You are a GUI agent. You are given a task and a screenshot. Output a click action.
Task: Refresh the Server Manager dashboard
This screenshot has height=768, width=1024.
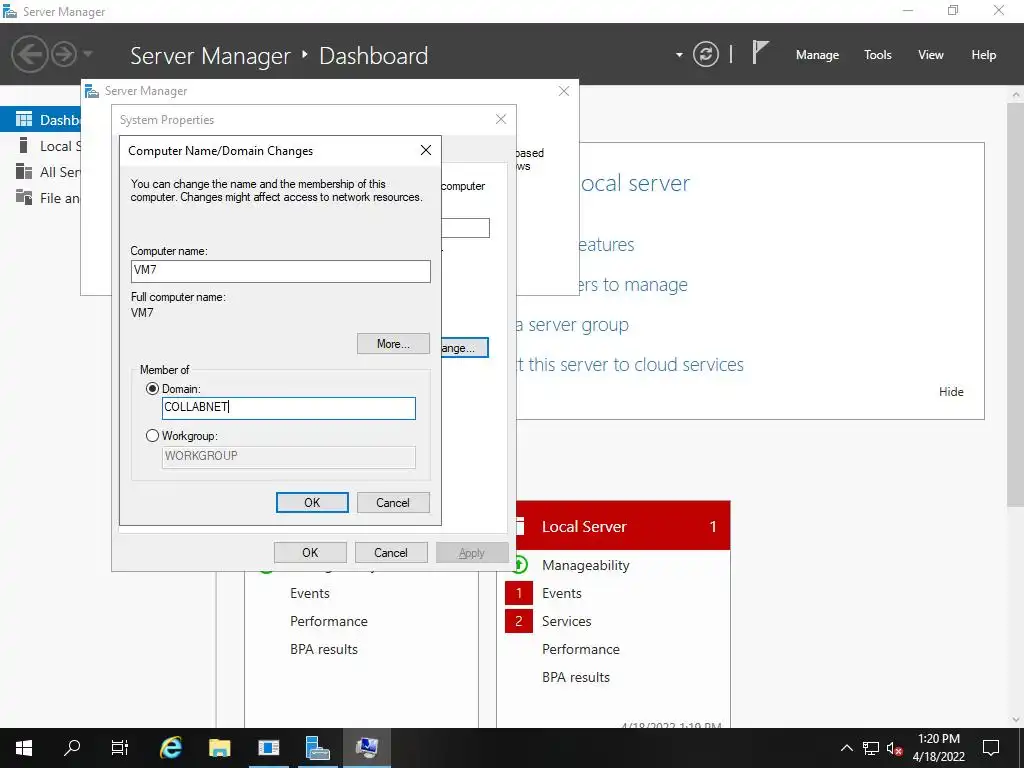click(x=706, y=54)
